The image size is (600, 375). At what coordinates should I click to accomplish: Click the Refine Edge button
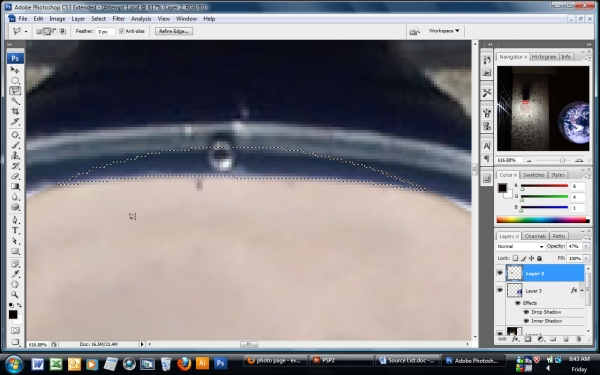tap(174, 31)
